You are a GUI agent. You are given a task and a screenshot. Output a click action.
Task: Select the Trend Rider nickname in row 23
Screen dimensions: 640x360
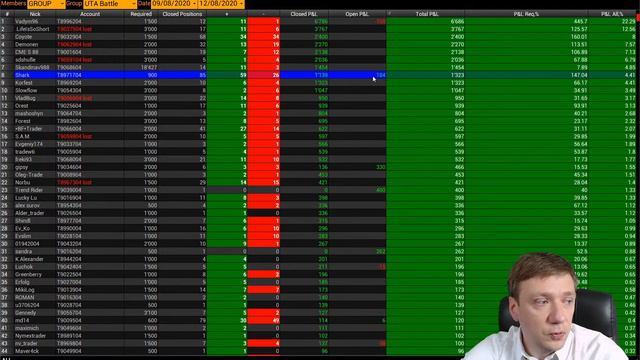(x=29, y=190)
